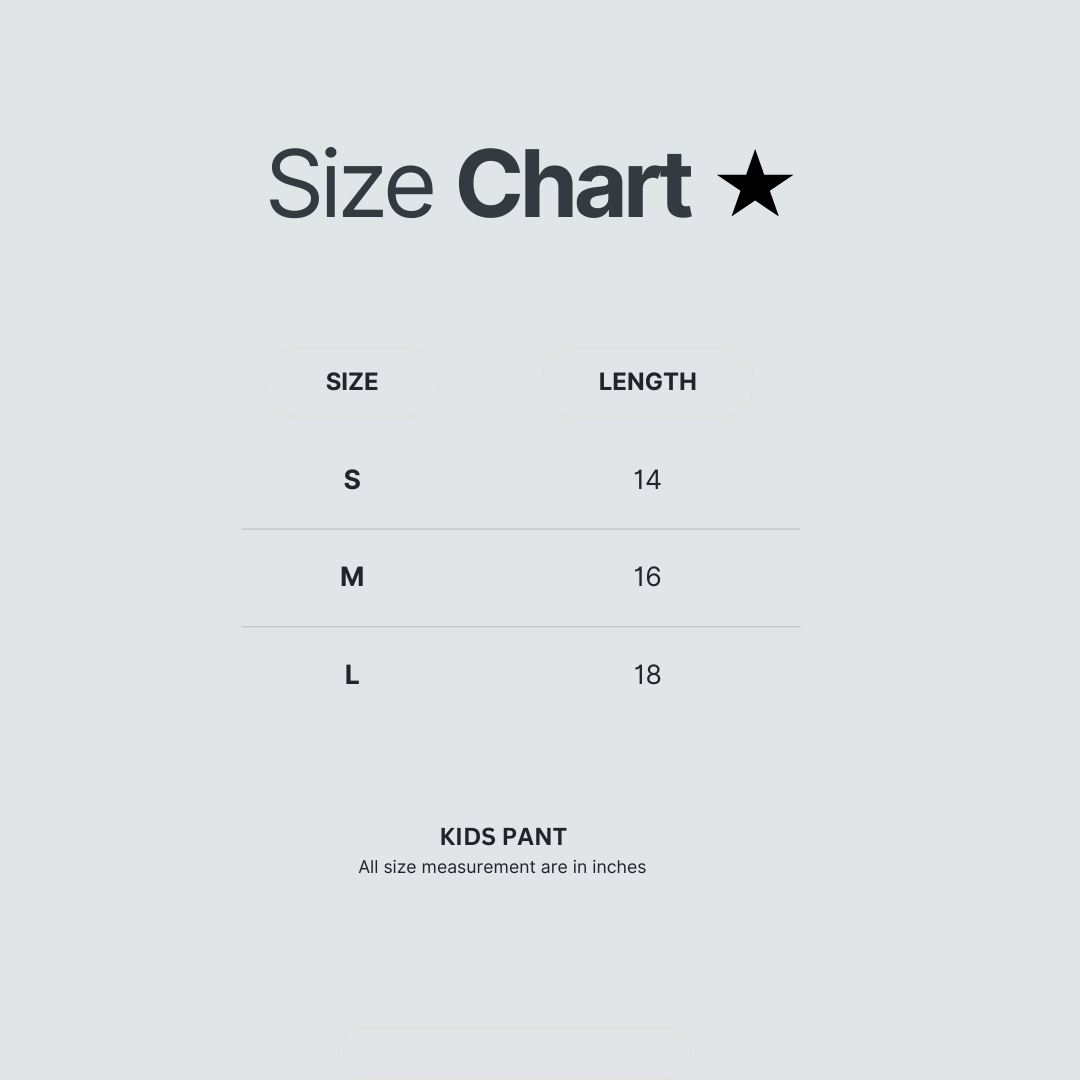Click the black star icon

coord(754,184)
